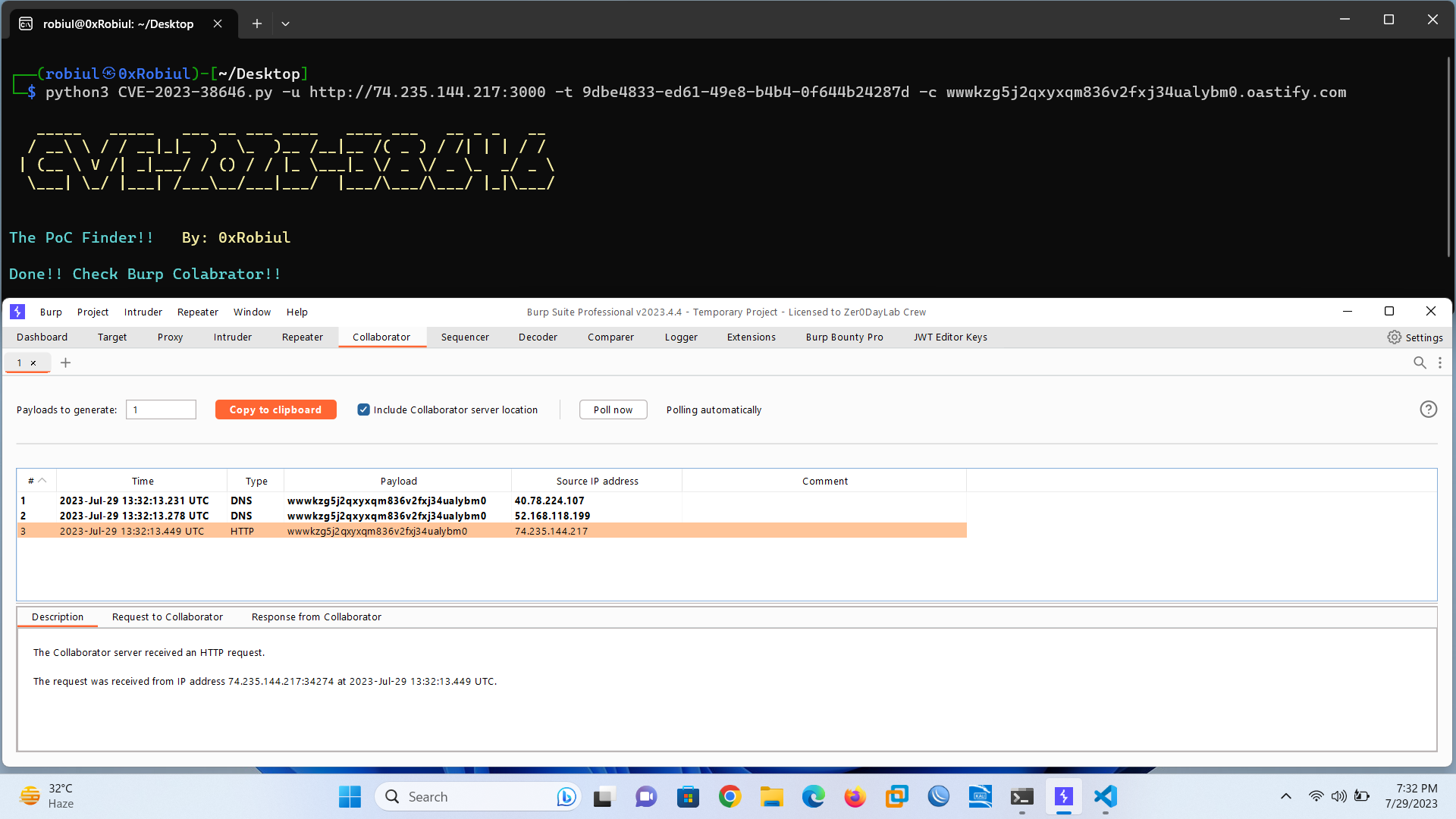The width and height of the screenshot is (1456, 819).
Task: Click the Windows taskbar Search box
Action: 478,796
